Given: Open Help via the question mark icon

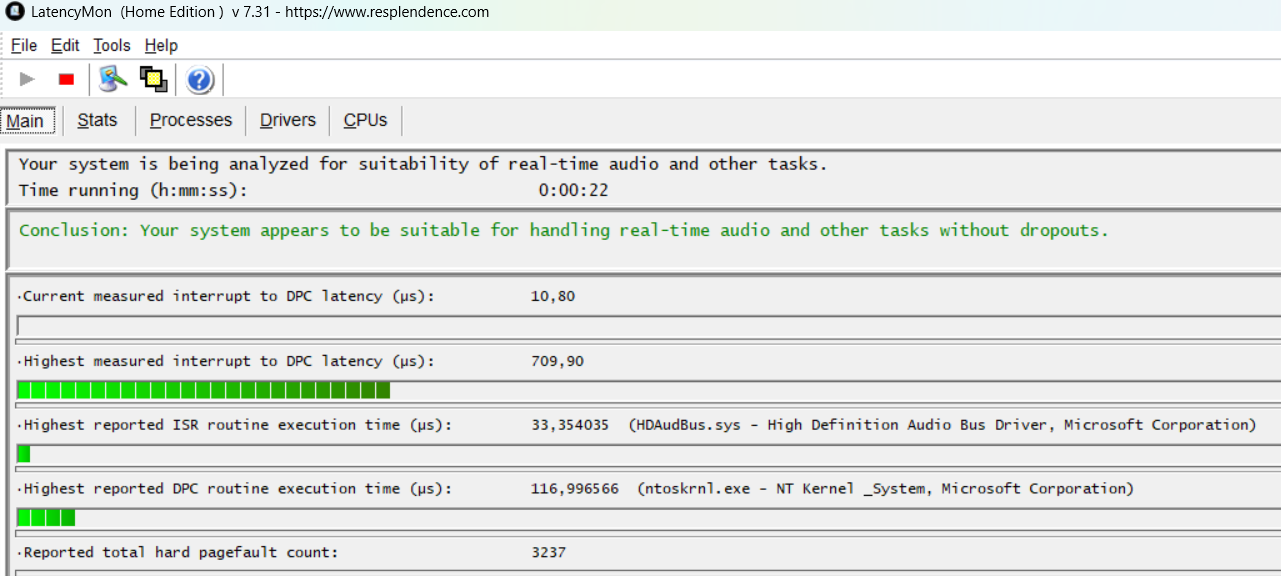Looking at the screenshot, I should pos(199,80).
